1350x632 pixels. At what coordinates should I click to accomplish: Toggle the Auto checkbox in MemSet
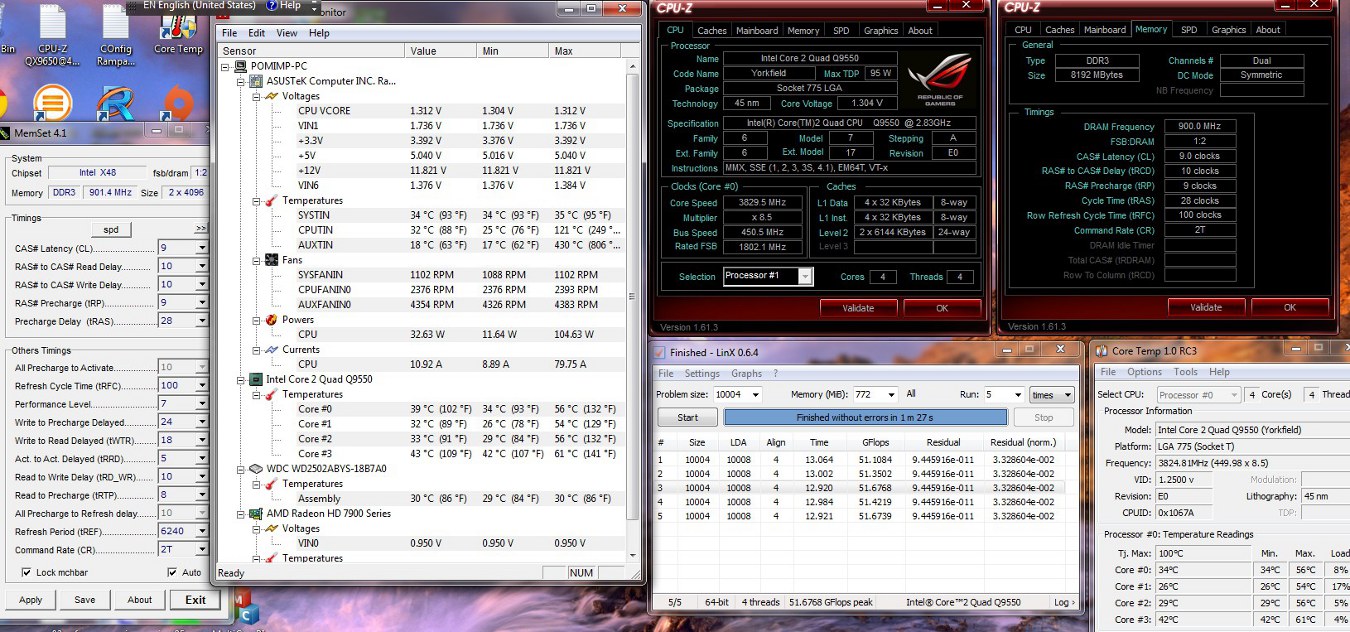click(172, 573)
